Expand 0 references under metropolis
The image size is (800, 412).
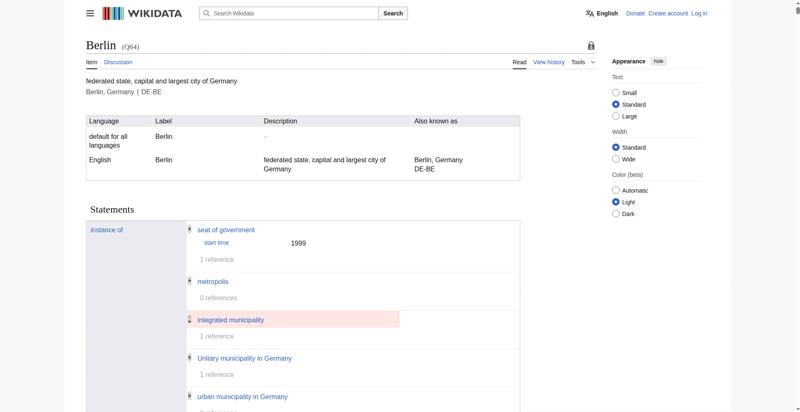[218, 298]
